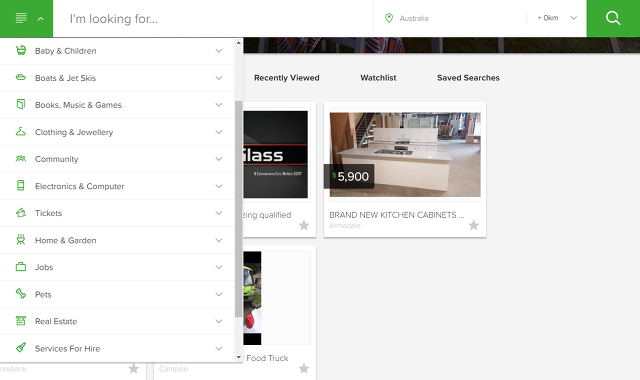The image size is (640, 380).
Task: Select Electronics & Computer category label
Action: tap(80, 186)
